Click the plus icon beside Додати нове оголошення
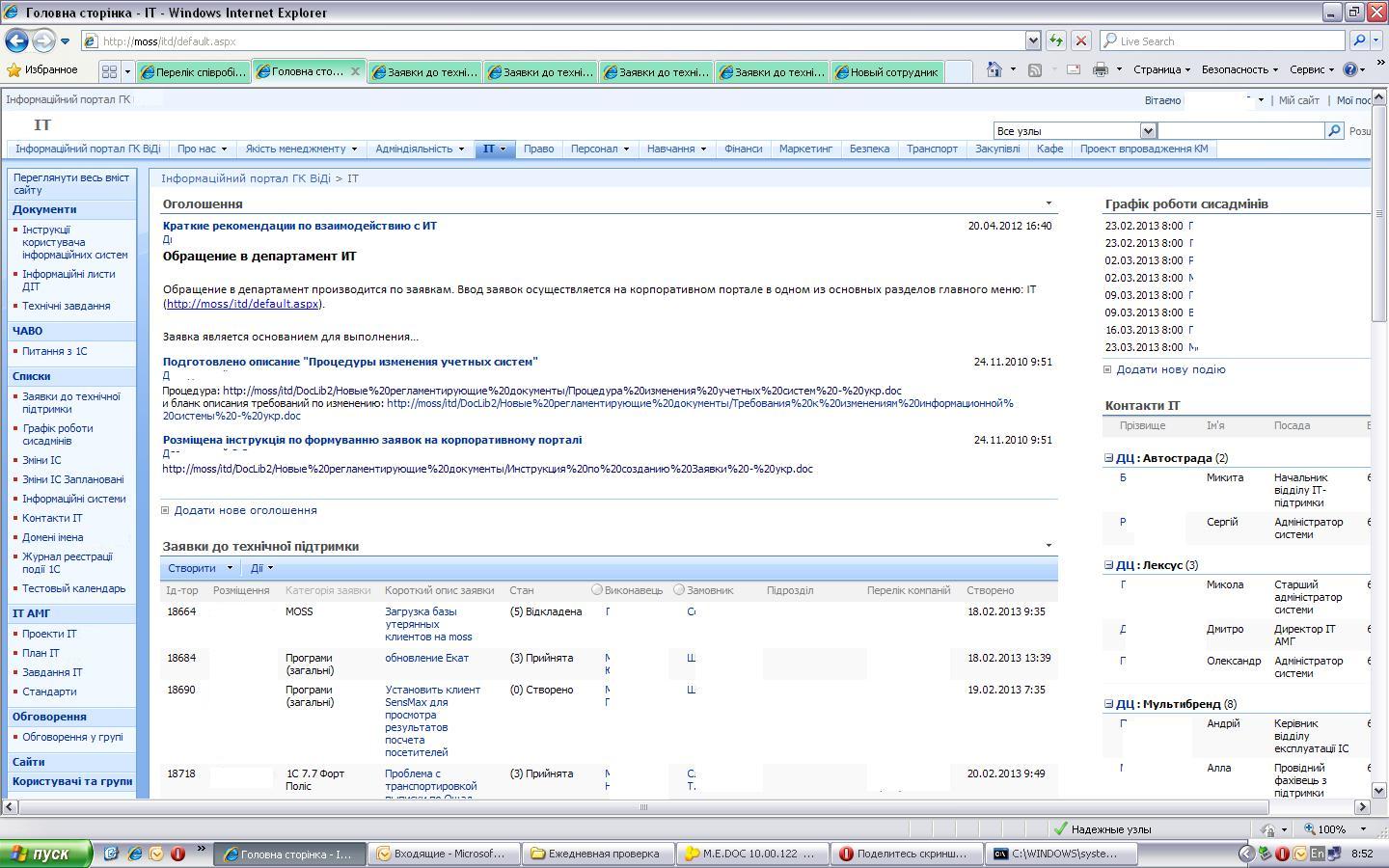 click(x=165, y=510)
